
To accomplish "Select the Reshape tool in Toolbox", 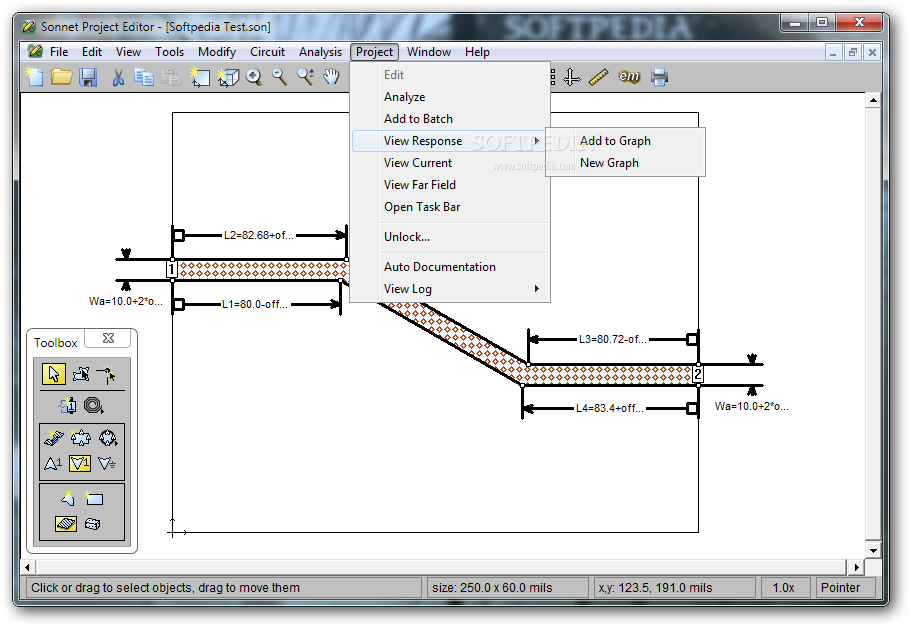I will coord(81,374).
